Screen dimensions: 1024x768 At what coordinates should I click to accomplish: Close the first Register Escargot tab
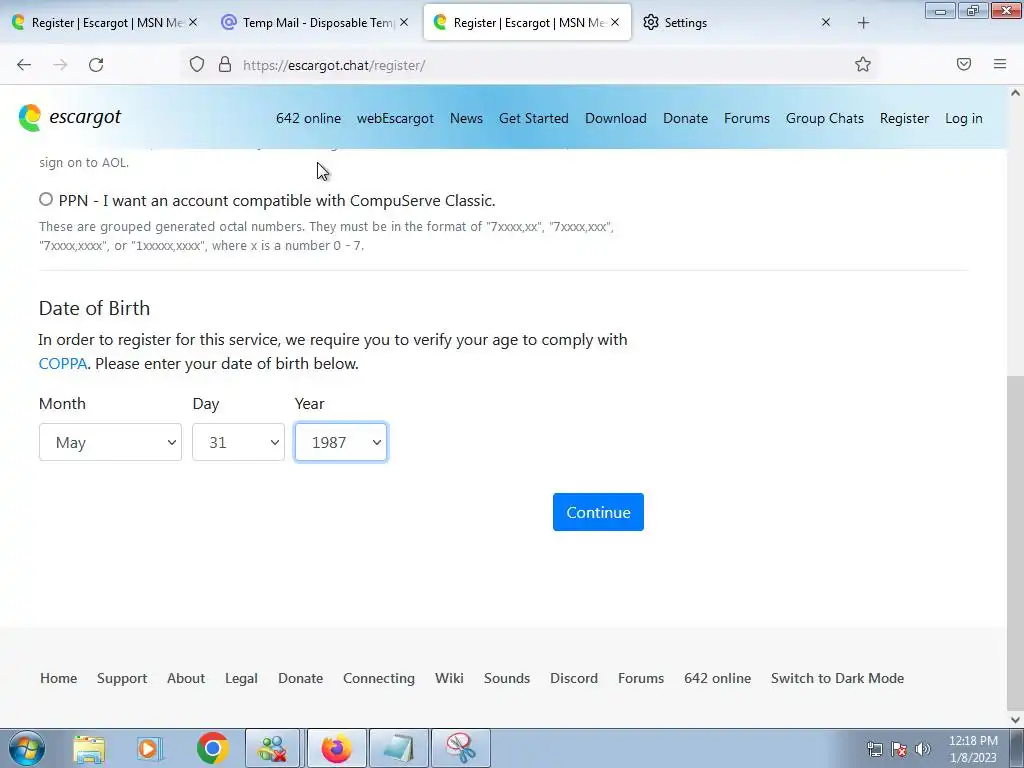click(x=193, y=22)
